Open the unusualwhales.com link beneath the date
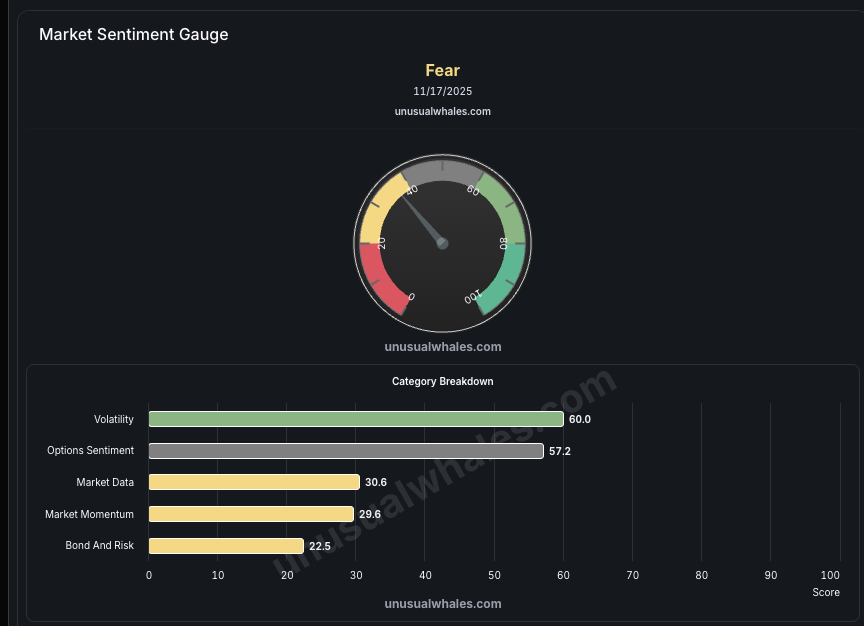The image size is (864, 626). pos(443,111)
